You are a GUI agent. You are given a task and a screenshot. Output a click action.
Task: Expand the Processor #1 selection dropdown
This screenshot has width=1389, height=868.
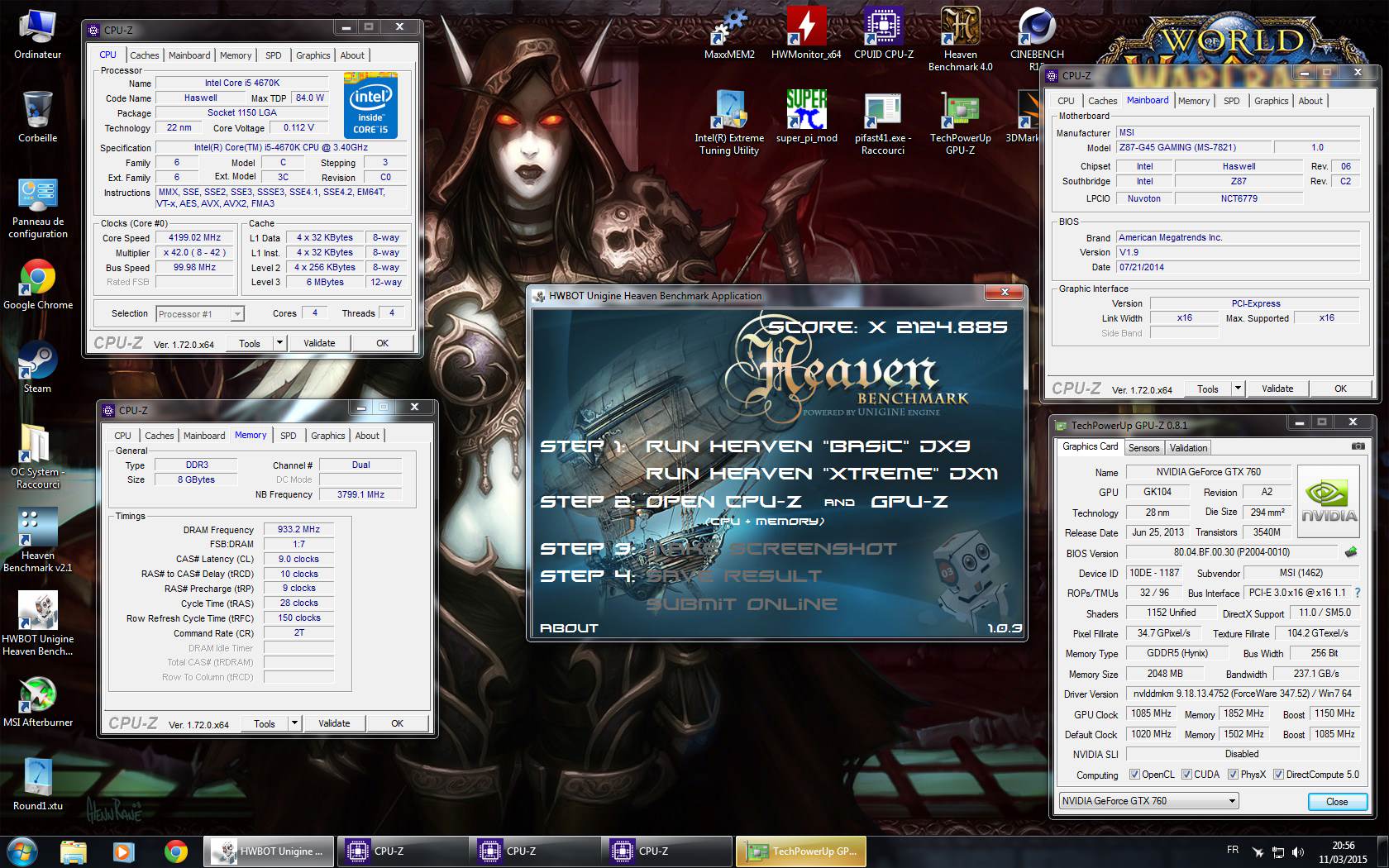click(237, 314)
